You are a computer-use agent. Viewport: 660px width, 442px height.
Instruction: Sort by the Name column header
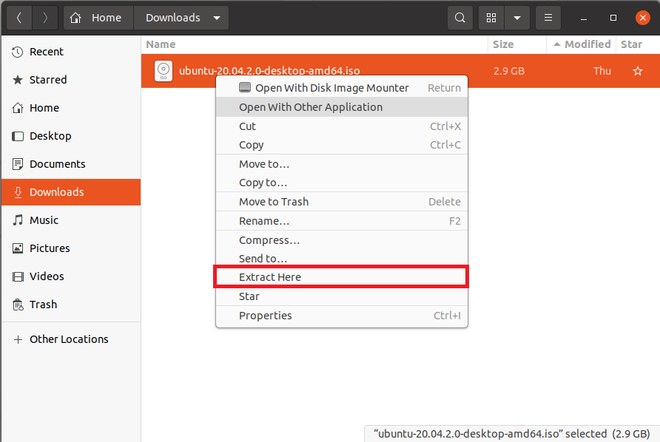tap(314, 44)
